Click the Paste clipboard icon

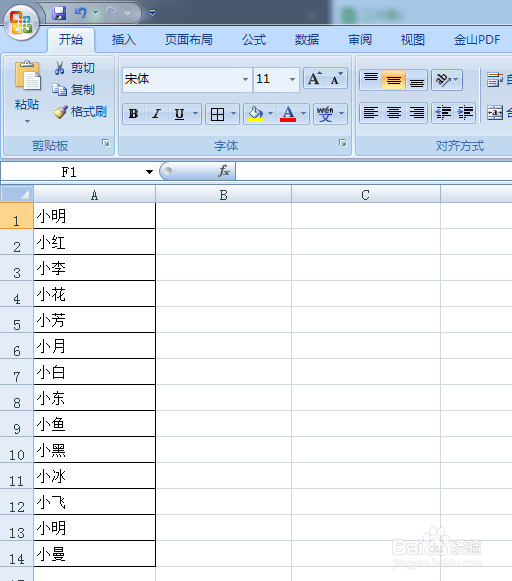[27, 76]
